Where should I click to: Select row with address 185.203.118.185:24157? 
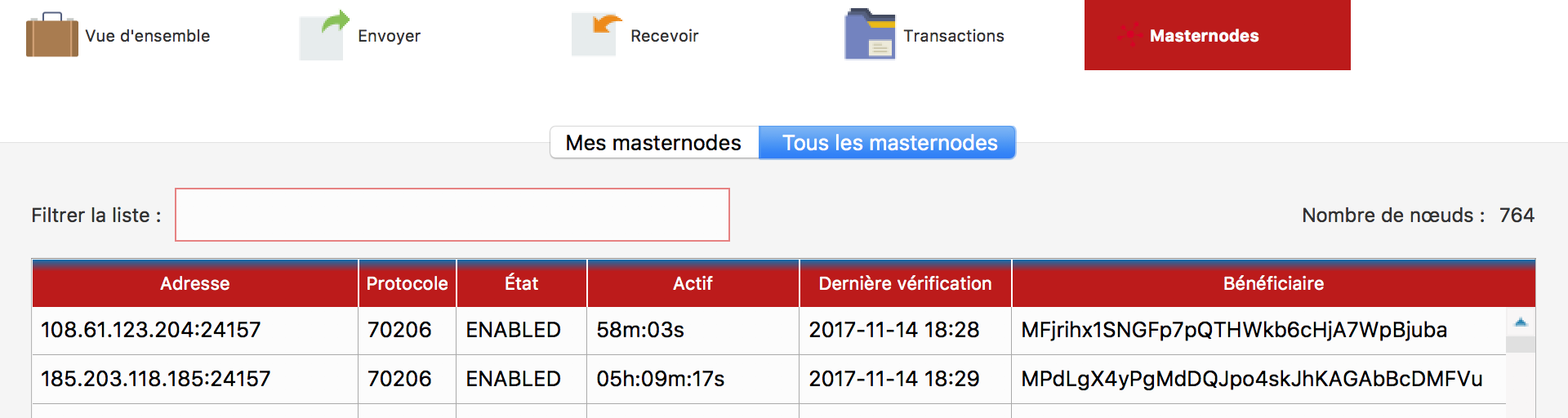(768, 379)
